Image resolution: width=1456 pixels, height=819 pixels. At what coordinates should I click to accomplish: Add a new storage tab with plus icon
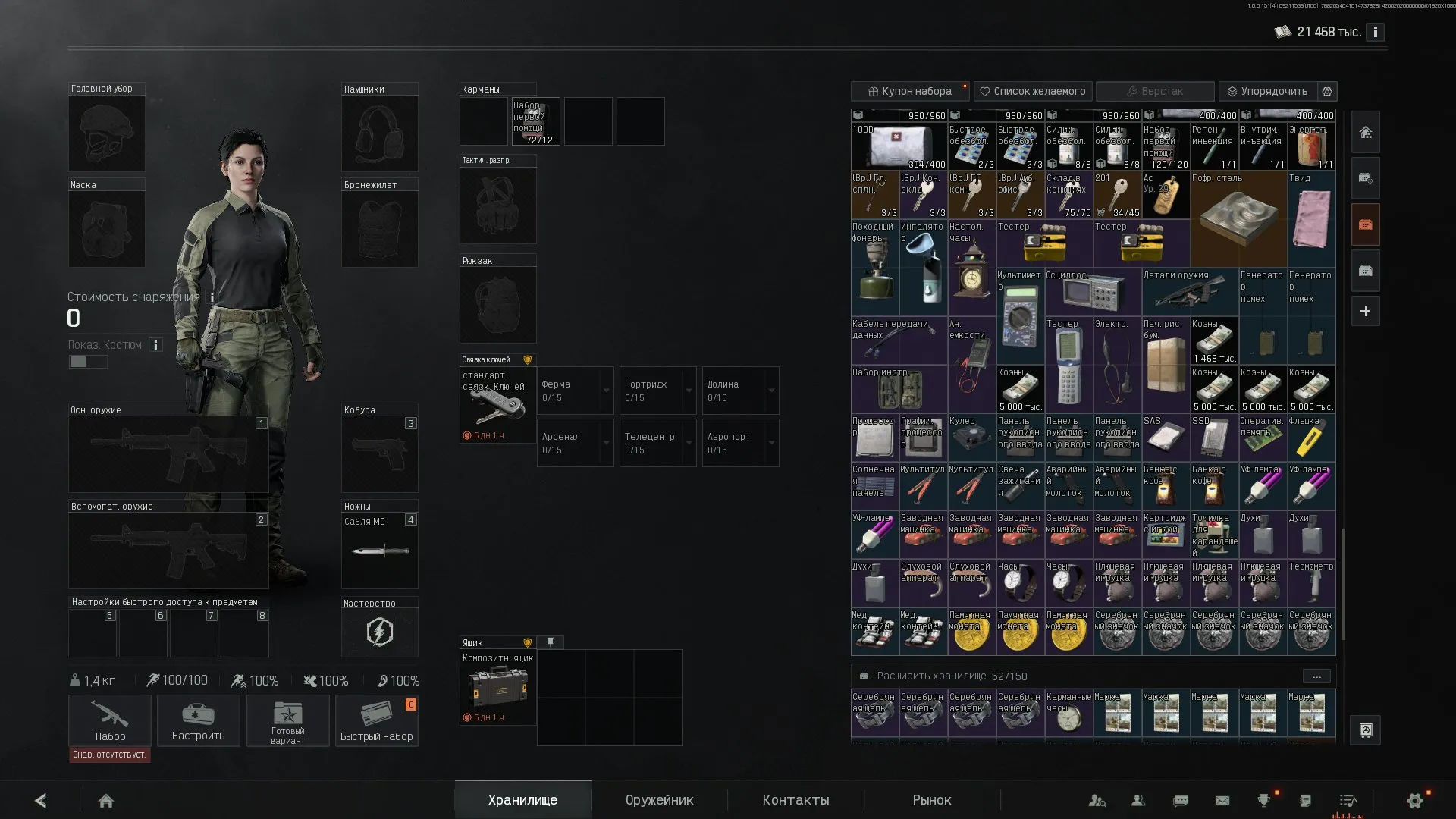click(x=1366, y=311)
